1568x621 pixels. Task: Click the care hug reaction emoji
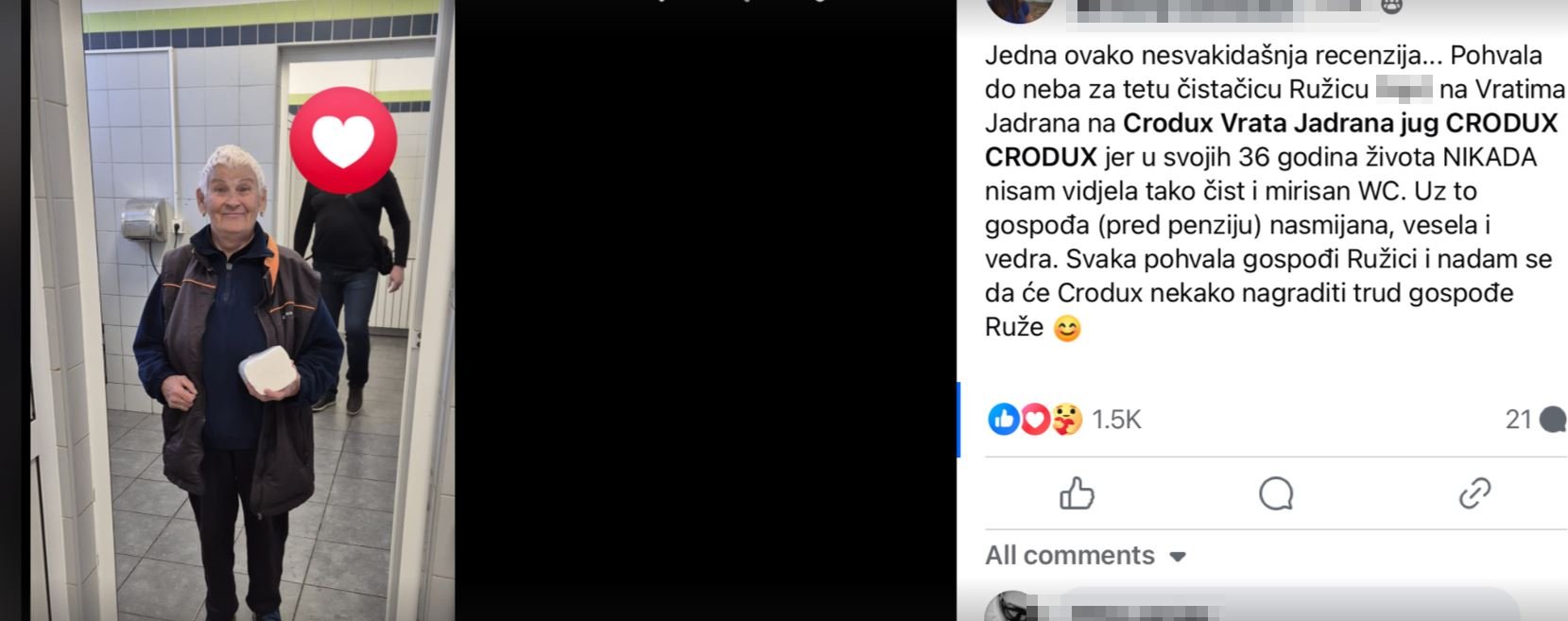point(1066,419)
